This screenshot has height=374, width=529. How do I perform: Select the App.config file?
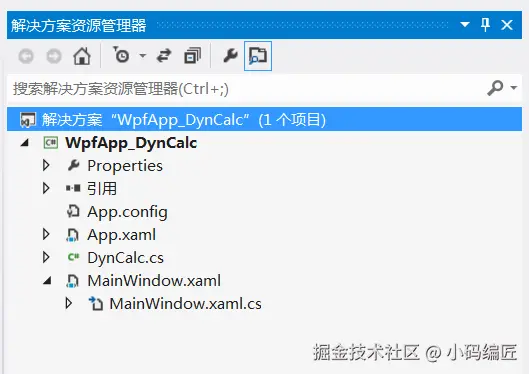pos(127,212)
